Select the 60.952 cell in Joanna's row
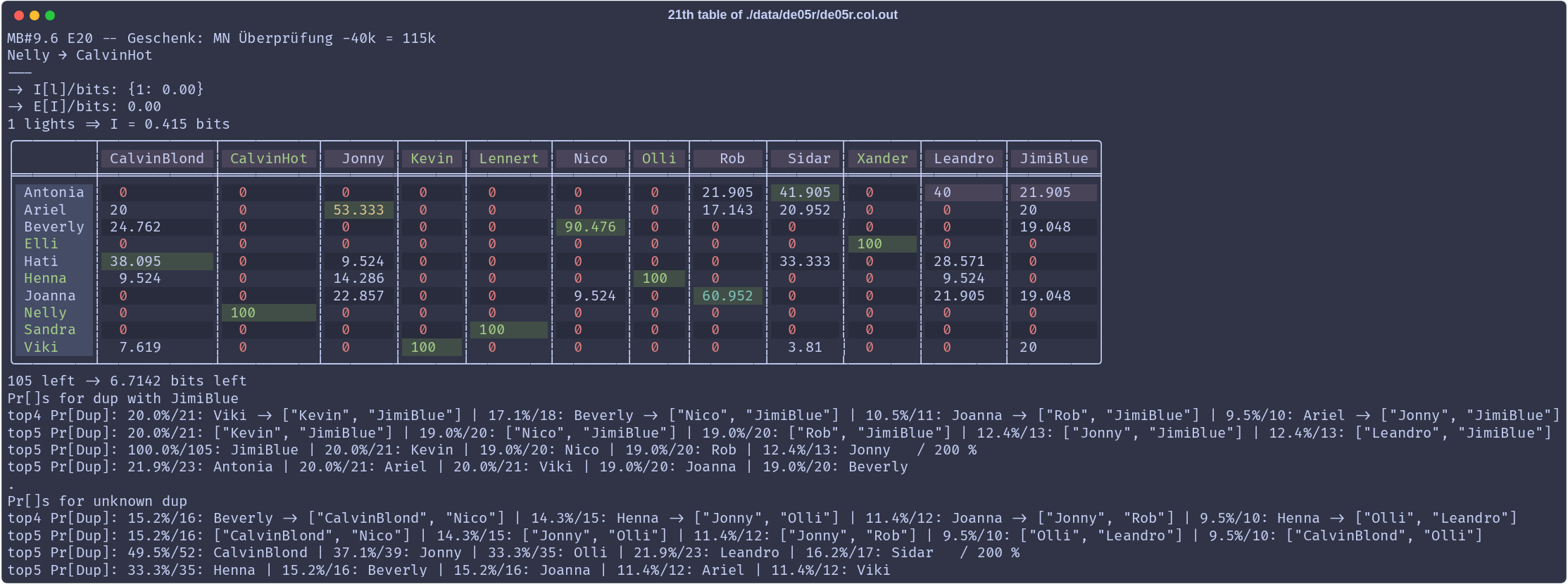Screen dimensions: 1568x584 point(727,296)
